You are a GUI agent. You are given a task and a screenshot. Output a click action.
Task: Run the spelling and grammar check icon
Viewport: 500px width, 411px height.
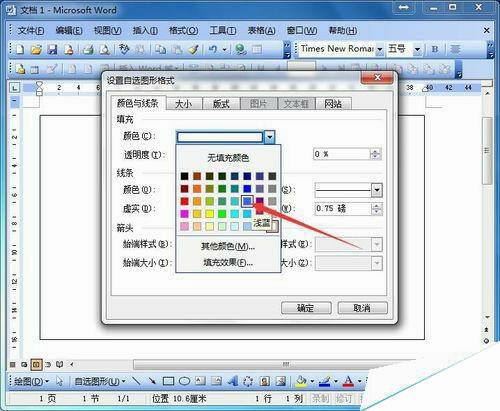coord(124,50)
